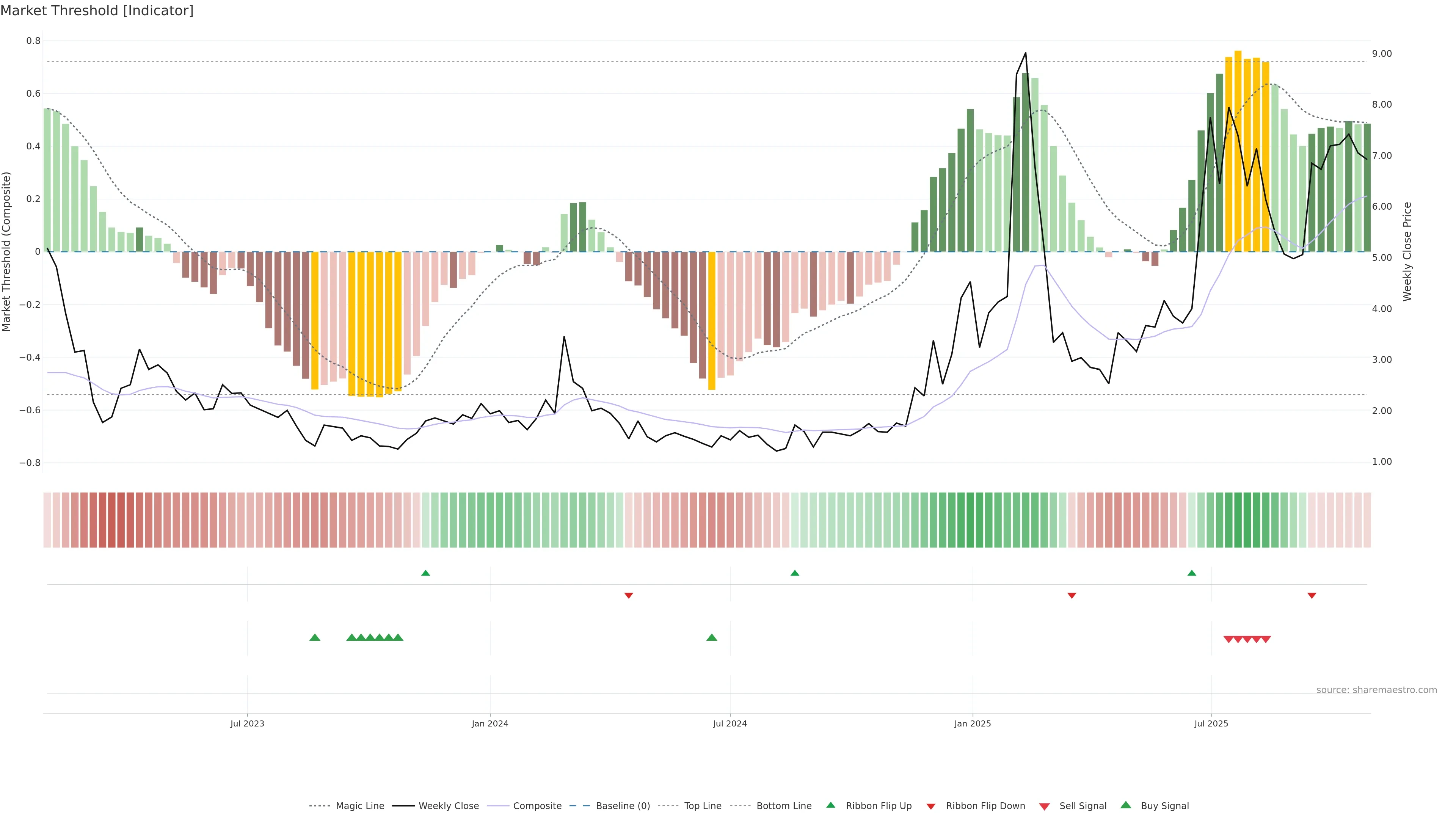Click the Ribbon Flip Down legend triangle
Screen dimensions: 1456x819
(x=931, y=806)
